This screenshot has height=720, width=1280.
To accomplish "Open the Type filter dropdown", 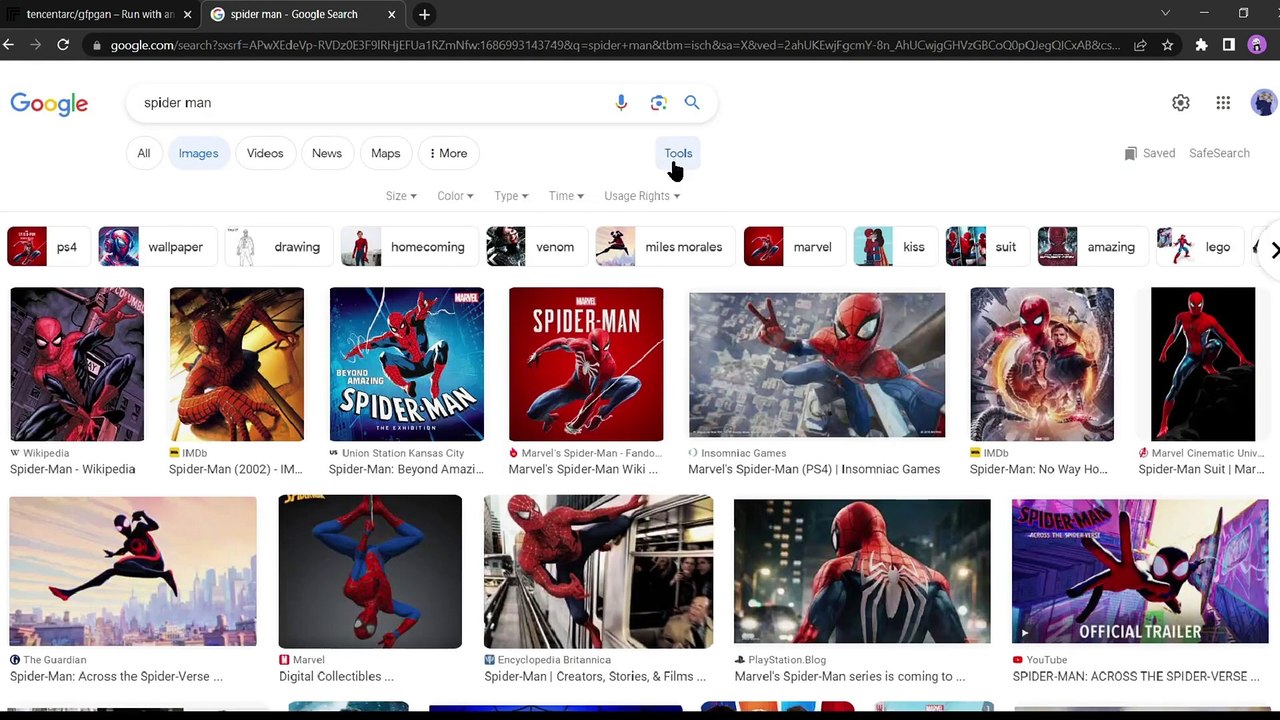I will pyautogui.click(x=511, y=196).
